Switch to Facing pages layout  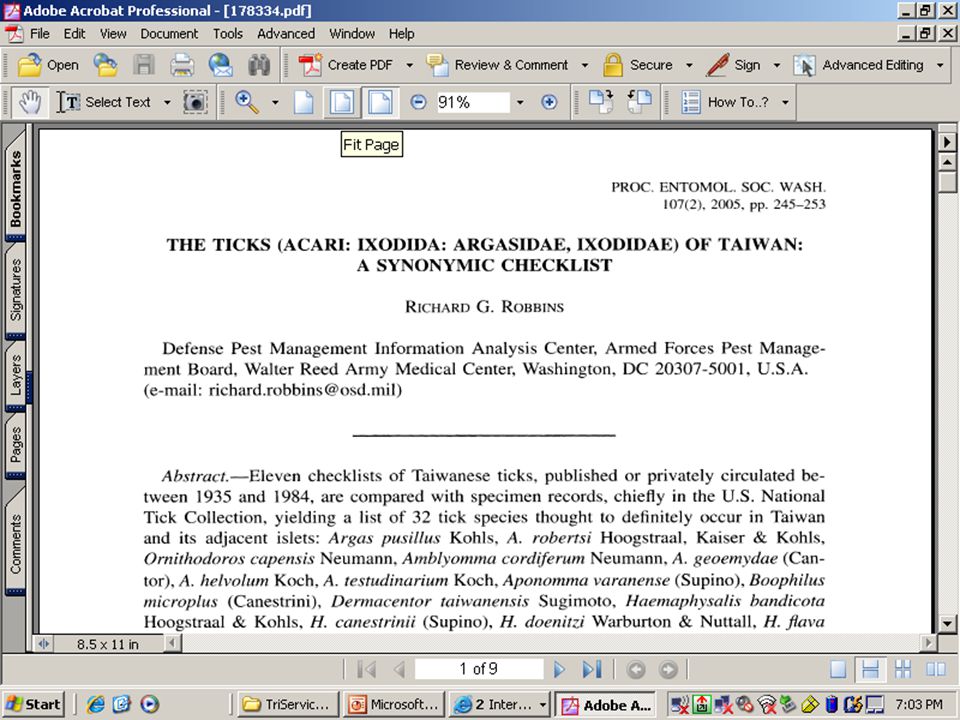tap(936, 669)
